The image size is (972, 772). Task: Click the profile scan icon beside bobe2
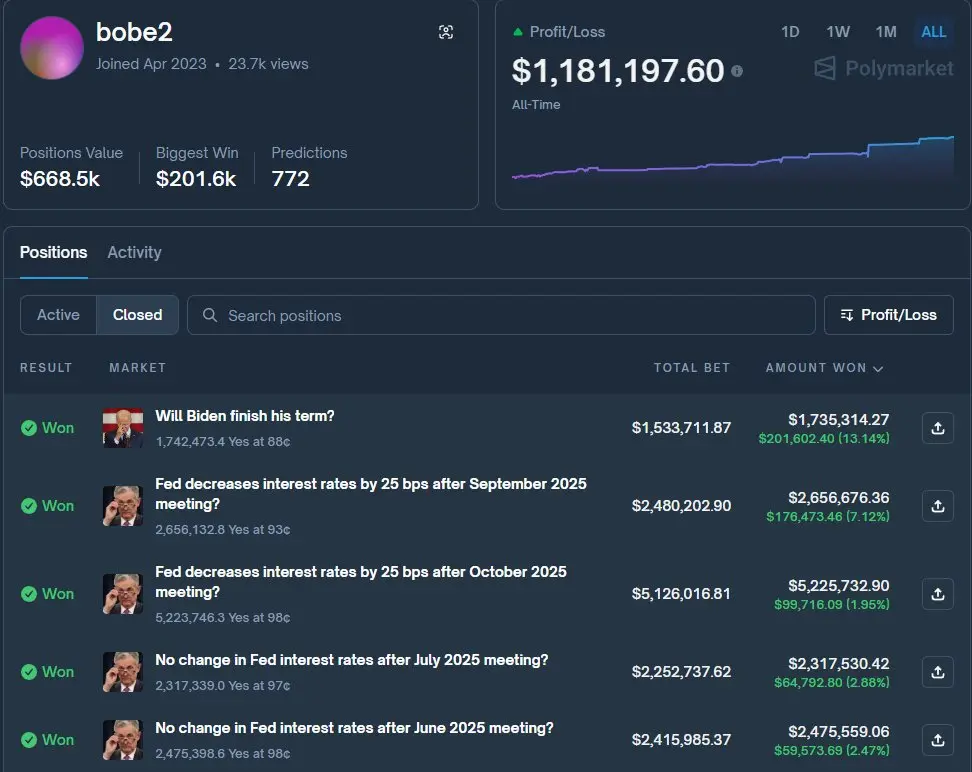click(x=446, y=32)
